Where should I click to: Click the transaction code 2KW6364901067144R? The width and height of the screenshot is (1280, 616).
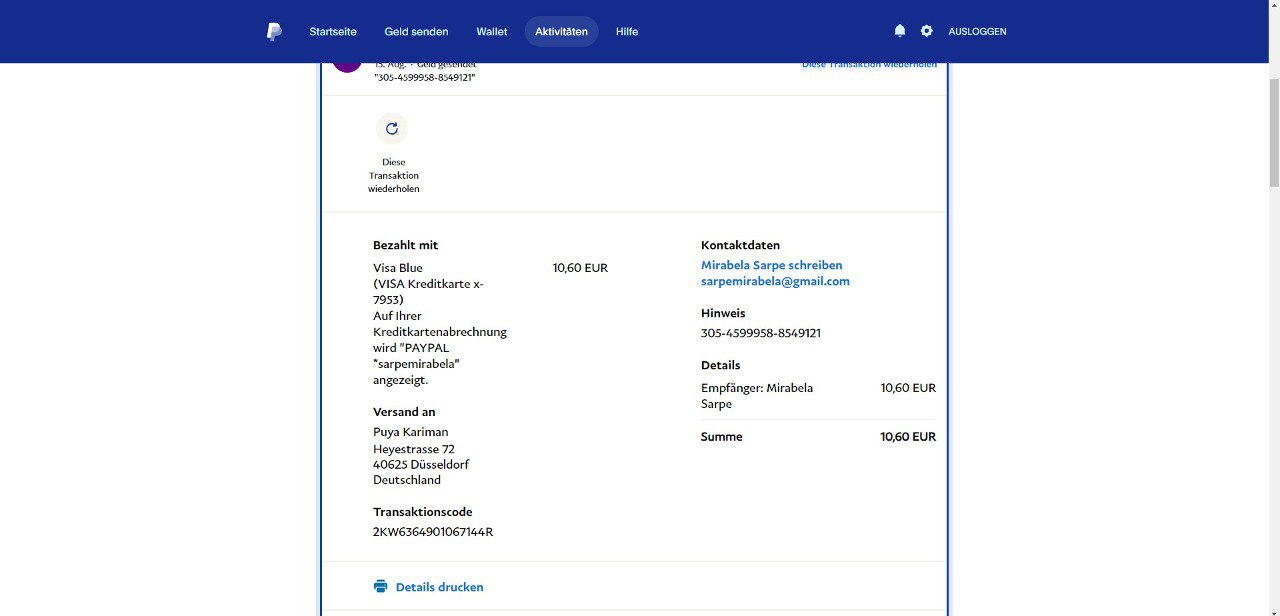(432, 532)
